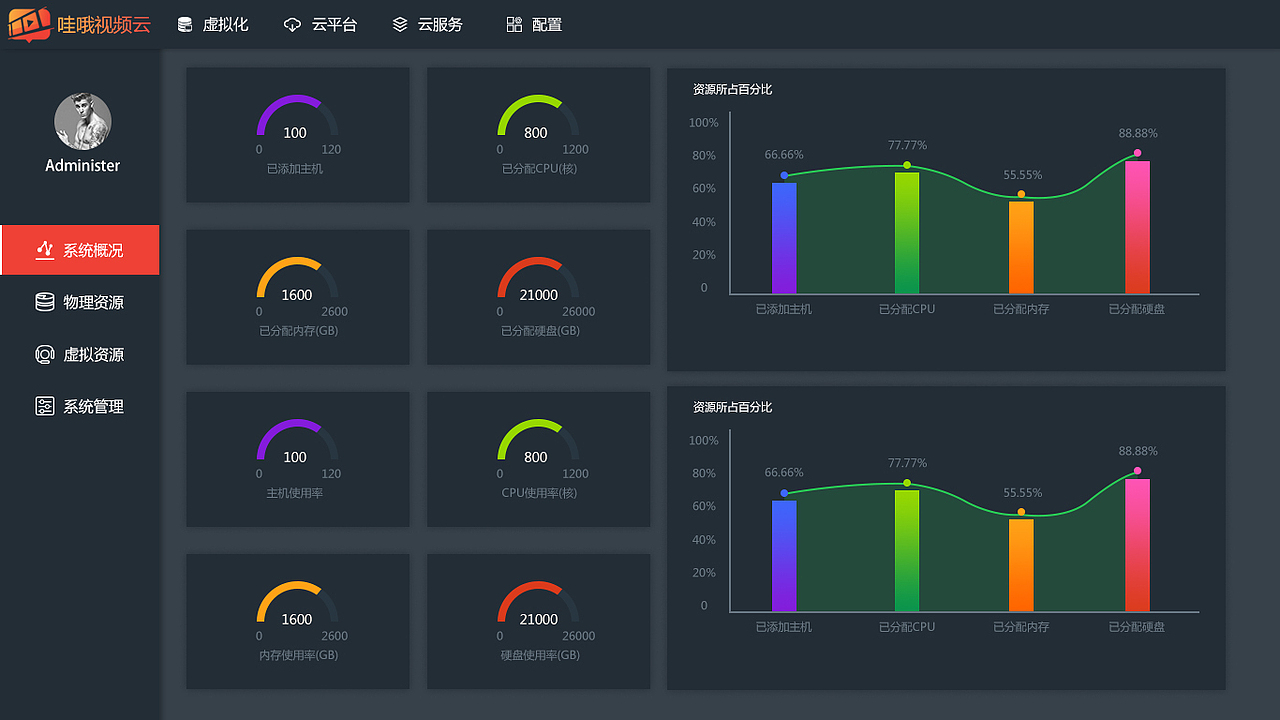The height and width of the screenshot is (720, 1280).
Task: Click the Administer username label
Action: (83, 166)
